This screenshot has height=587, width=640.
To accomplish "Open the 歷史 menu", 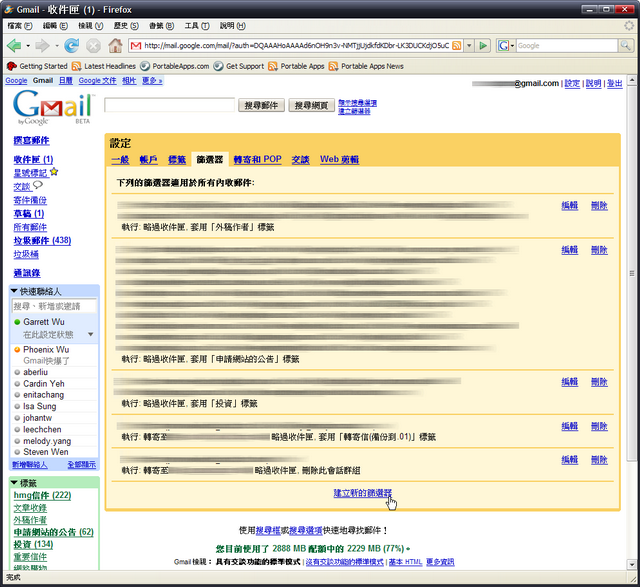I will [126, 26].
